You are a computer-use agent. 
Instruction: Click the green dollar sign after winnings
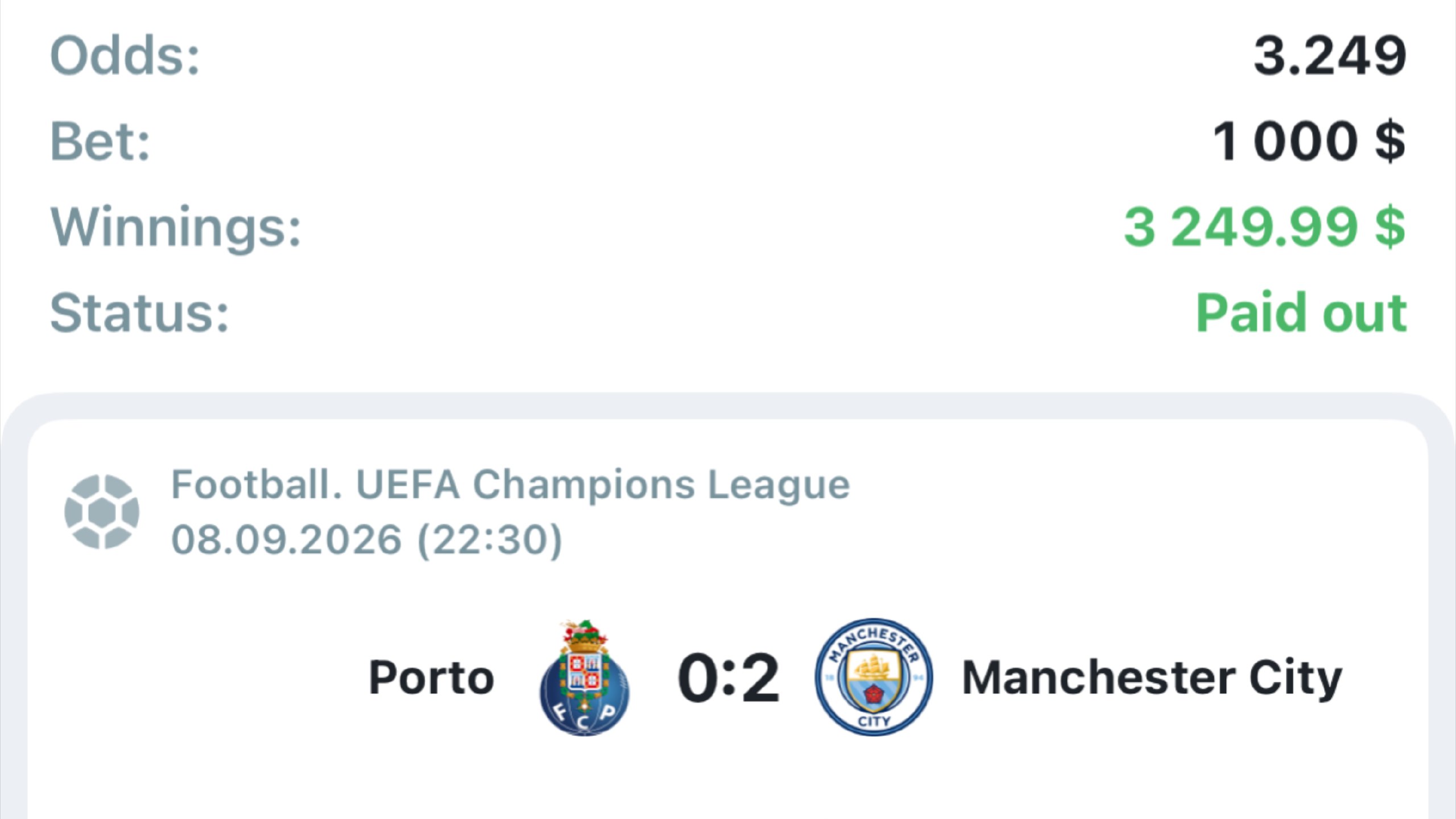point(1391,227)
